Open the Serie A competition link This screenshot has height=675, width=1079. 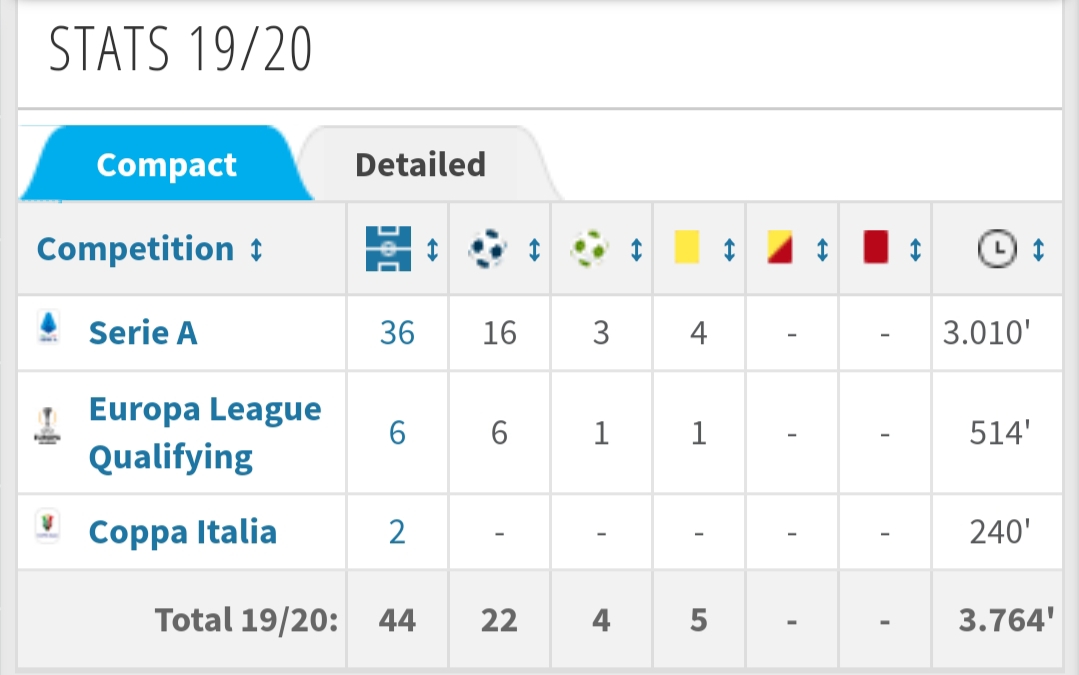[x=143, y=332]
